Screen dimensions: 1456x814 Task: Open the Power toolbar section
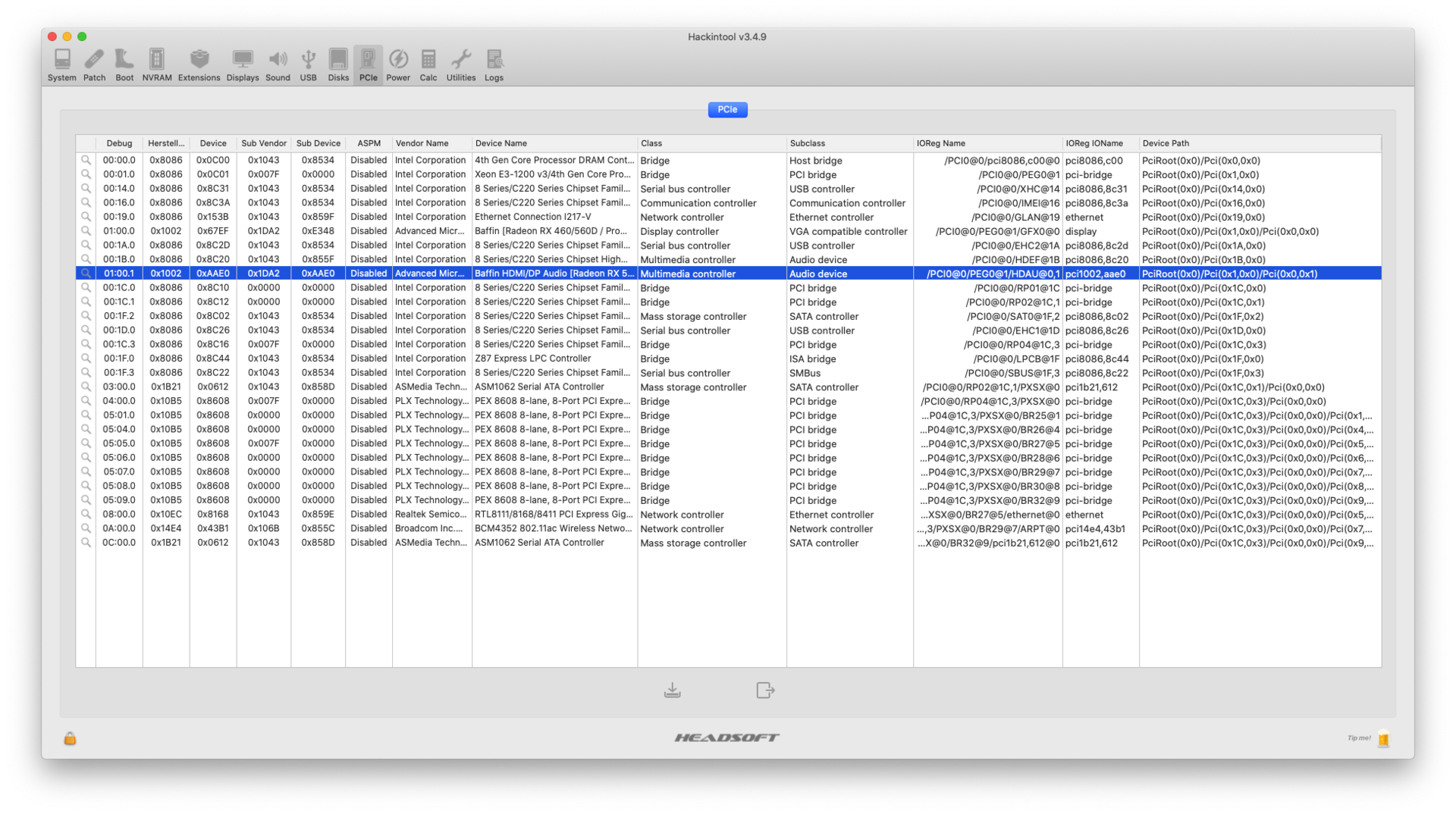click(x=398, y=65)
